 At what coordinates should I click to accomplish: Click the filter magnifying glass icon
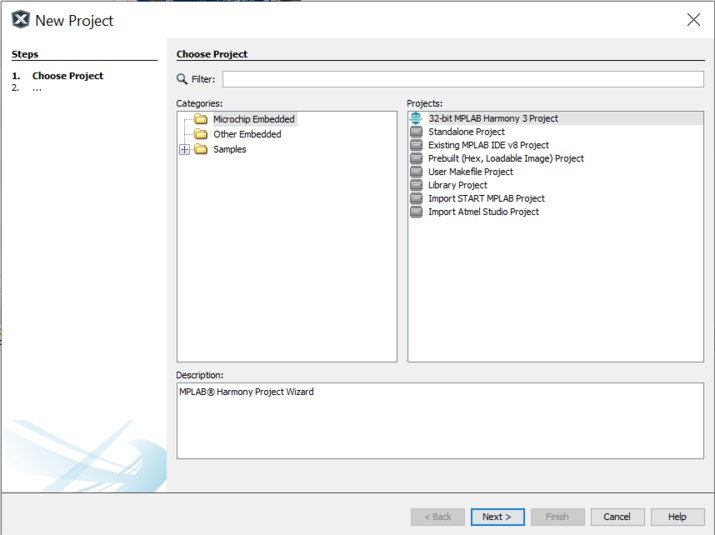[x=182, y=79]
